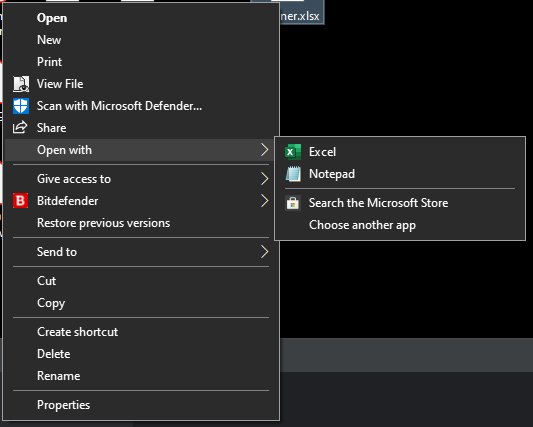Screen dimensions: 533x427
Task: Select Create shortcut
Action: [x=141, y=332]
